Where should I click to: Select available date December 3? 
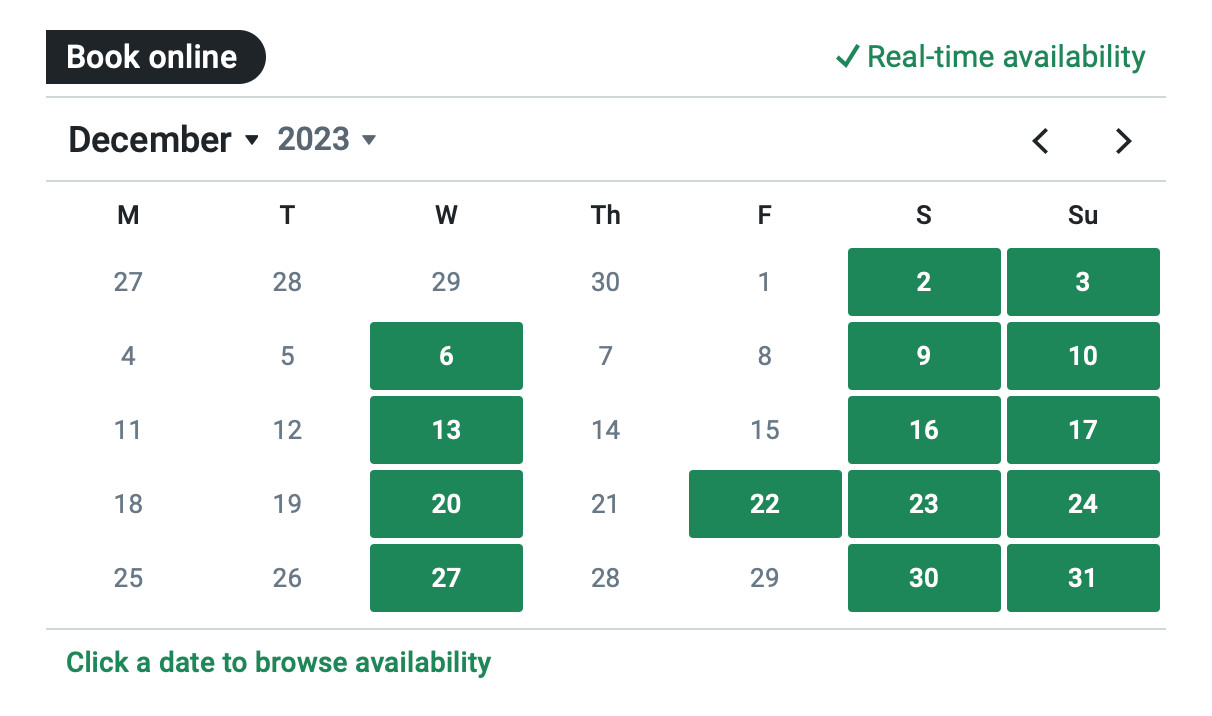[x=1083, y=282]
